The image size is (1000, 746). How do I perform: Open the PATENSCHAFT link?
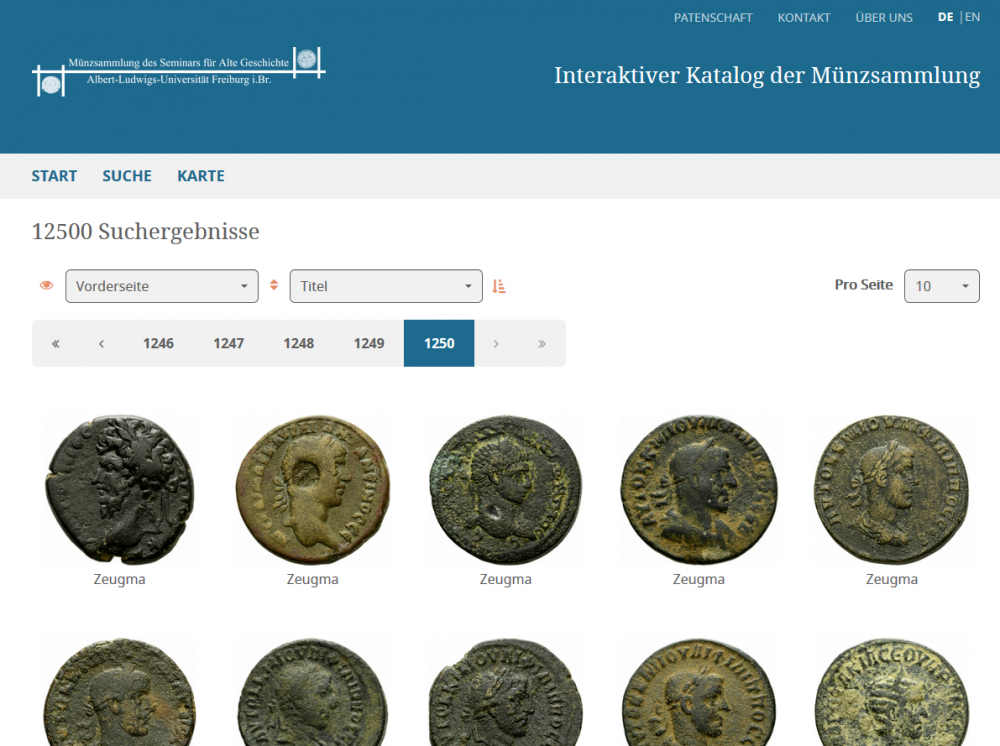[713, 18]
